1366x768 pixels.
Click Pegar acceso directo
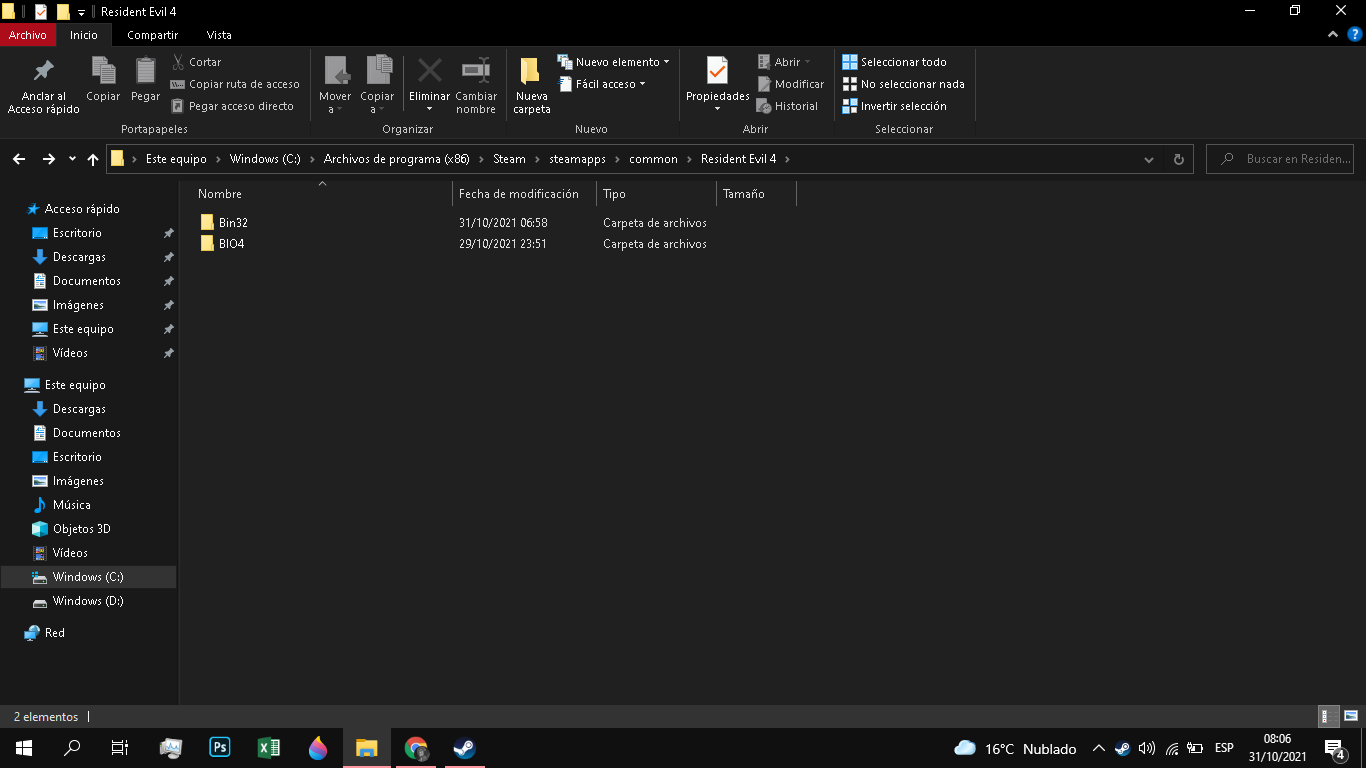[x=232, y=106]
